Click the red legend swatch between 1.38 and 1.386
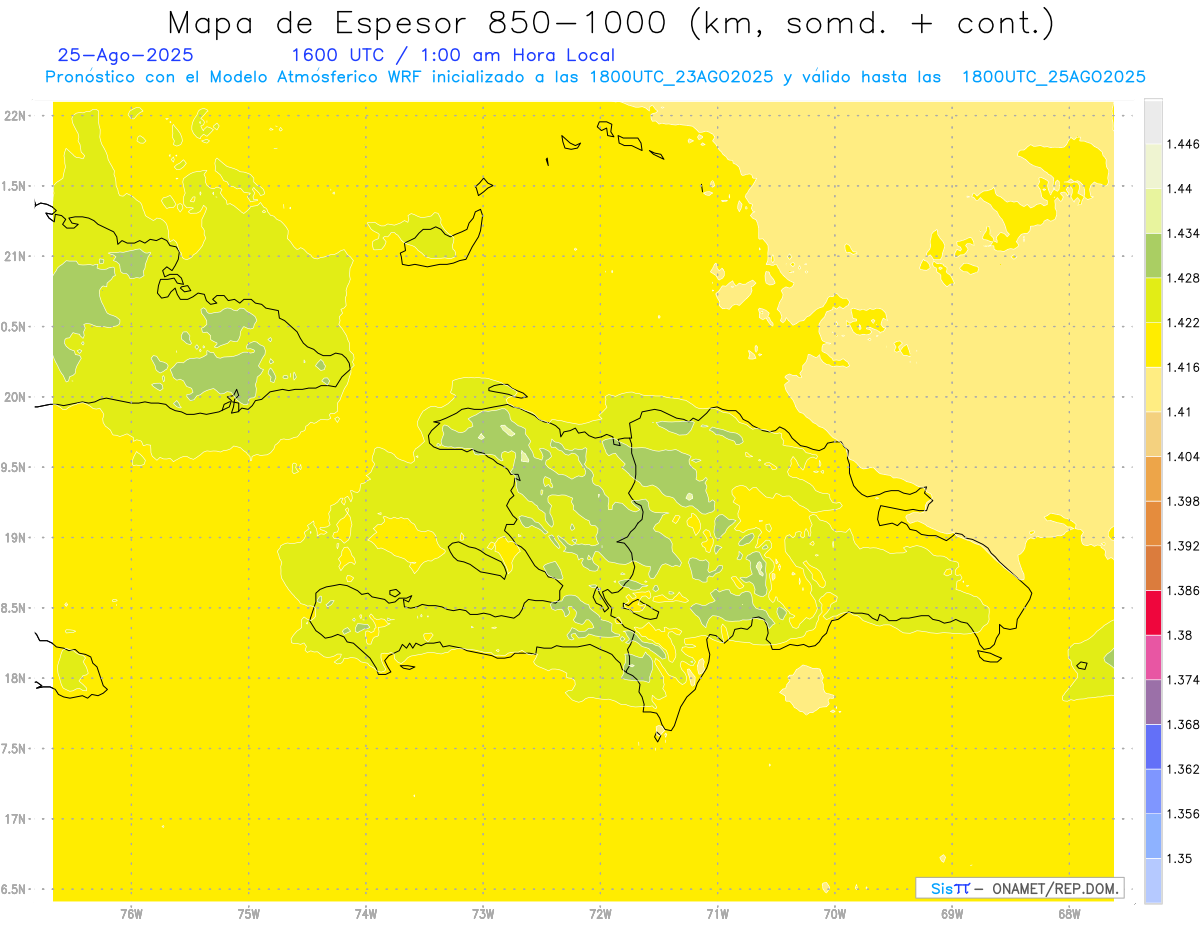 (x=1153, y=612)
